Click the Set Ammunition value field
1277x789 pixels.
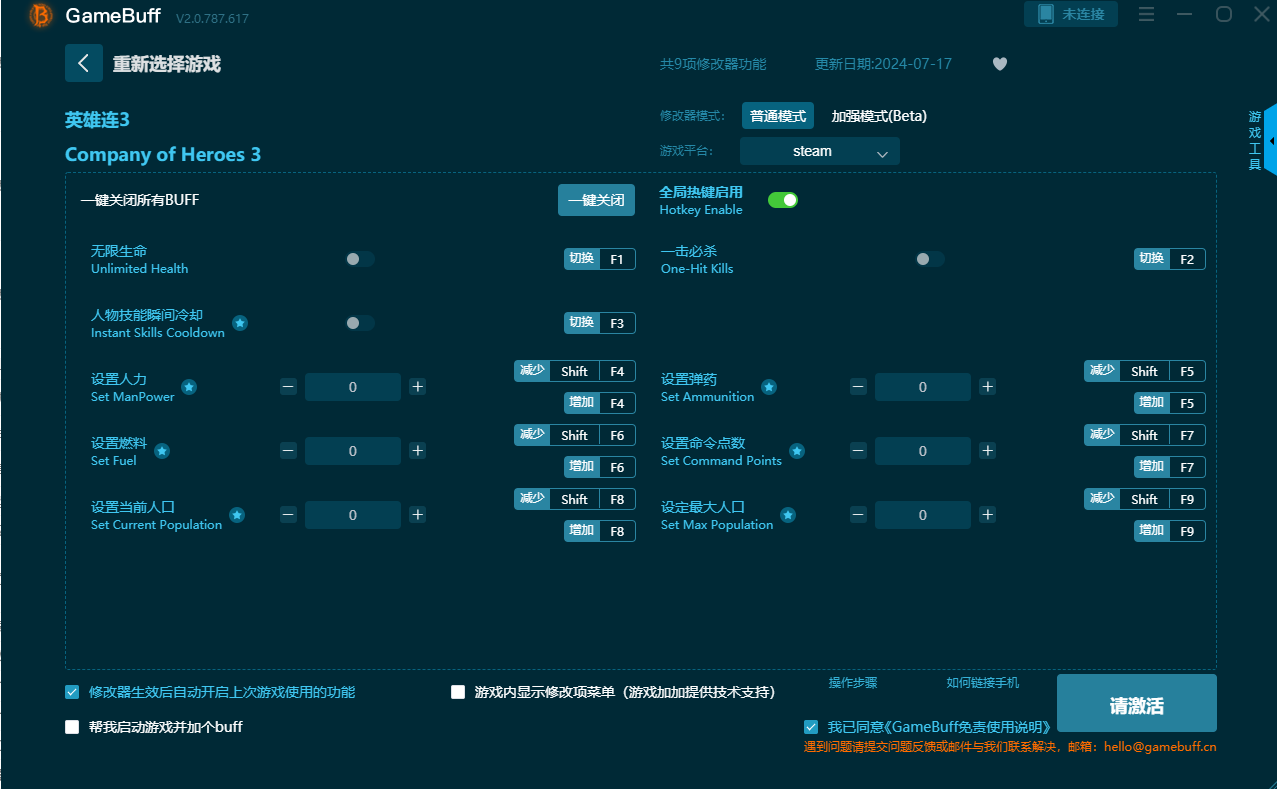tap(923, 387)
